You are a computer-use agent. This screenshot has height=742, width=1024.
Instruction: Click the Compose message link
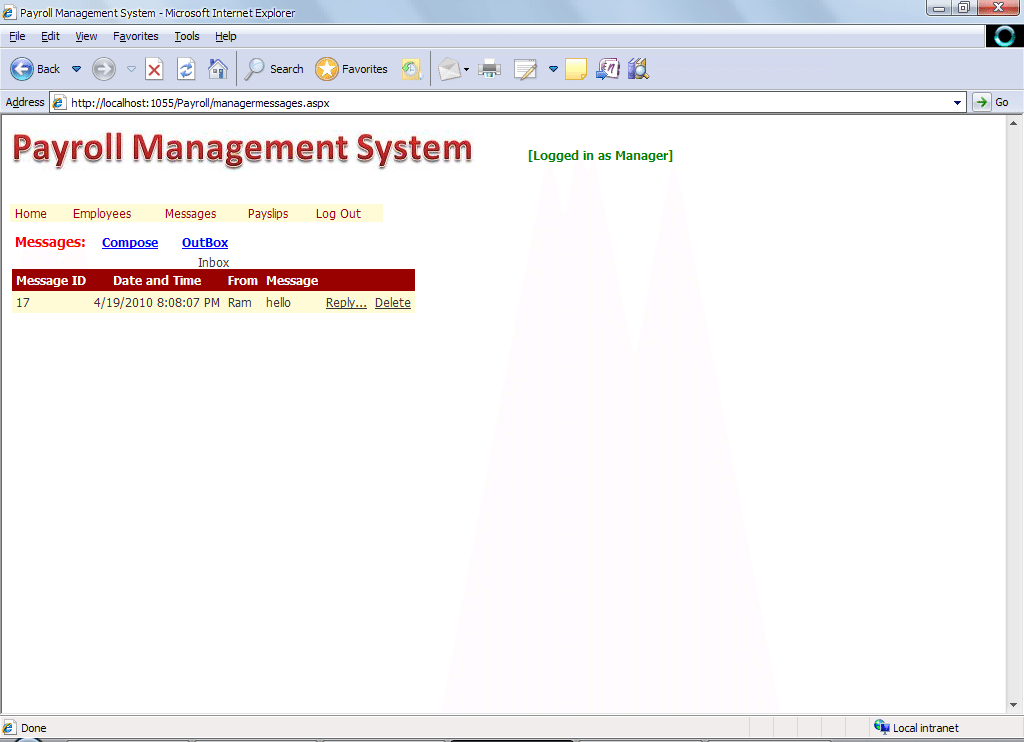[x=130, y=243]
